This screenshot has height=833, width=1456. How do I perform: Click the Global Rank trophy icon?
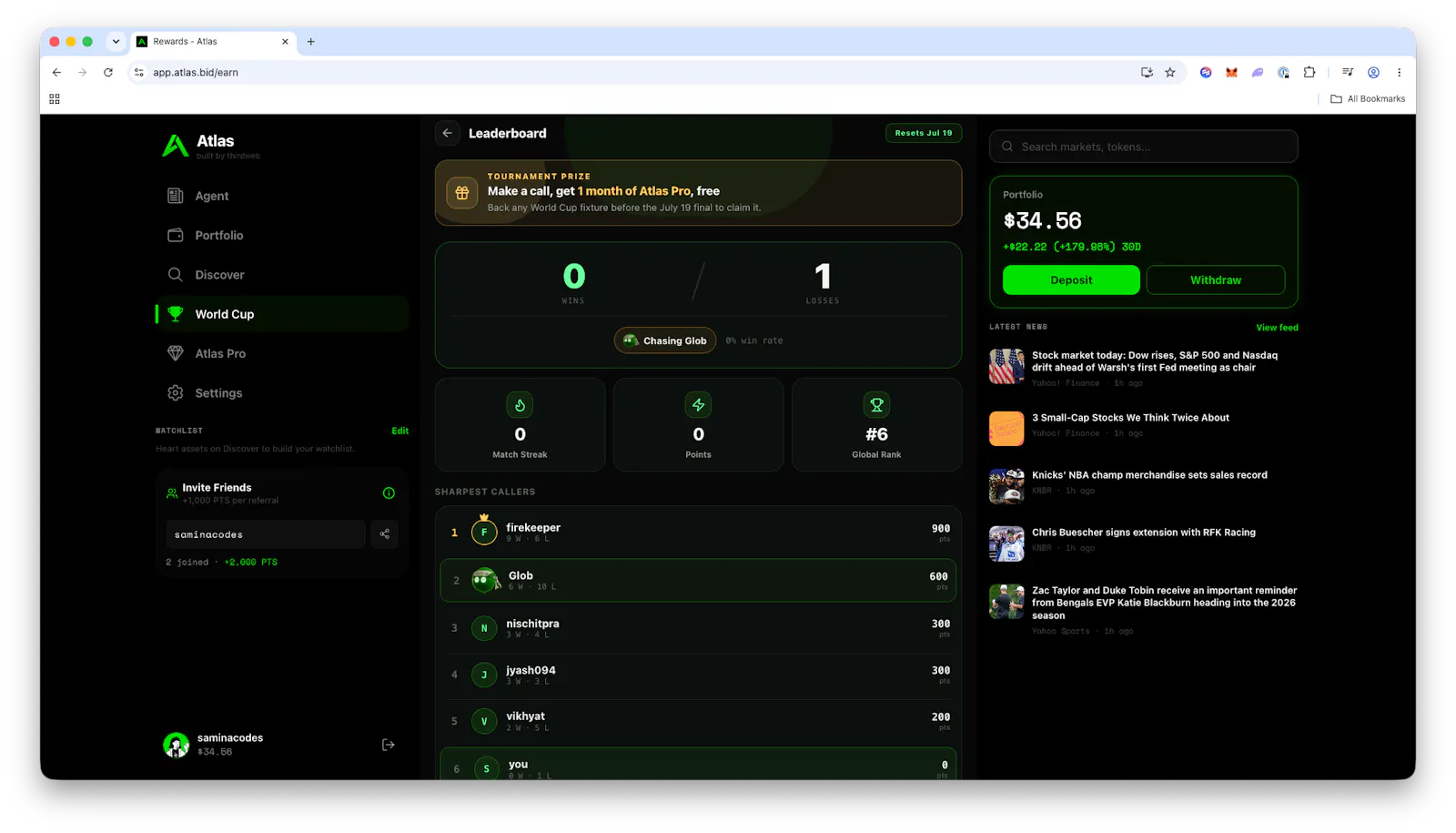[876, 405]
